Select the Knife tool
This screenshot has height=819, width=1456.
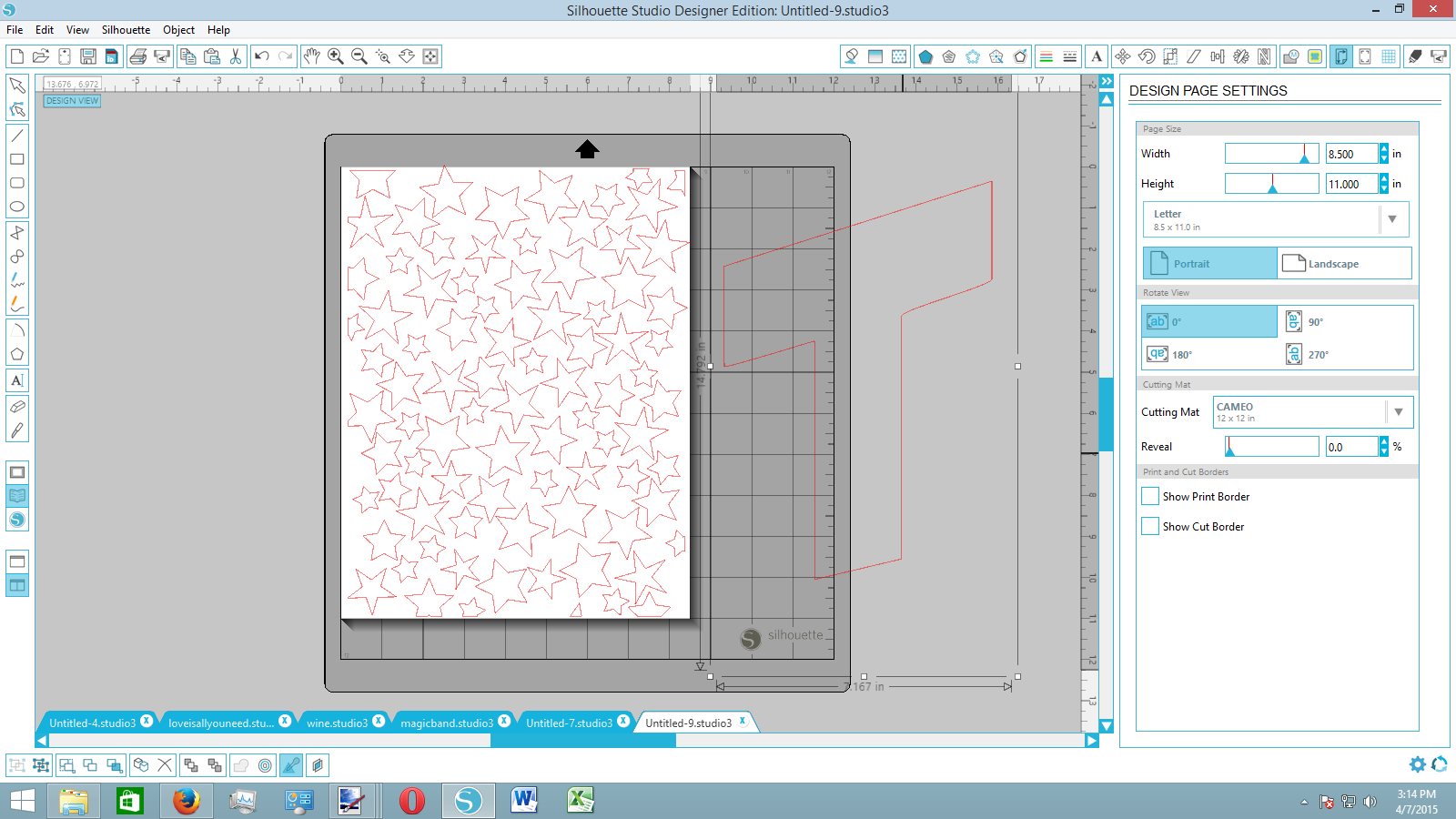pos(17,430)
